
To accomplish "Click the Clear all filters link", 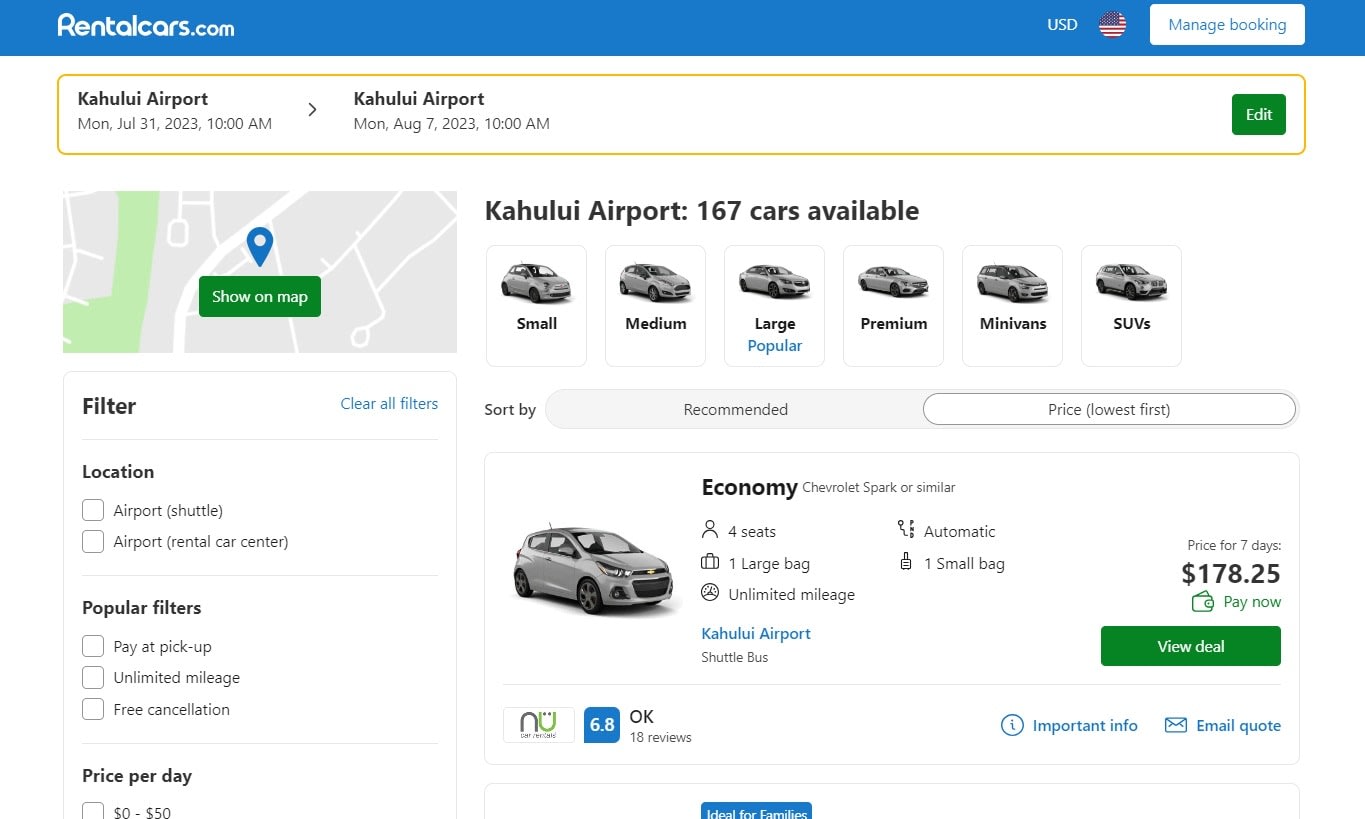I will [x=389, y=403].
